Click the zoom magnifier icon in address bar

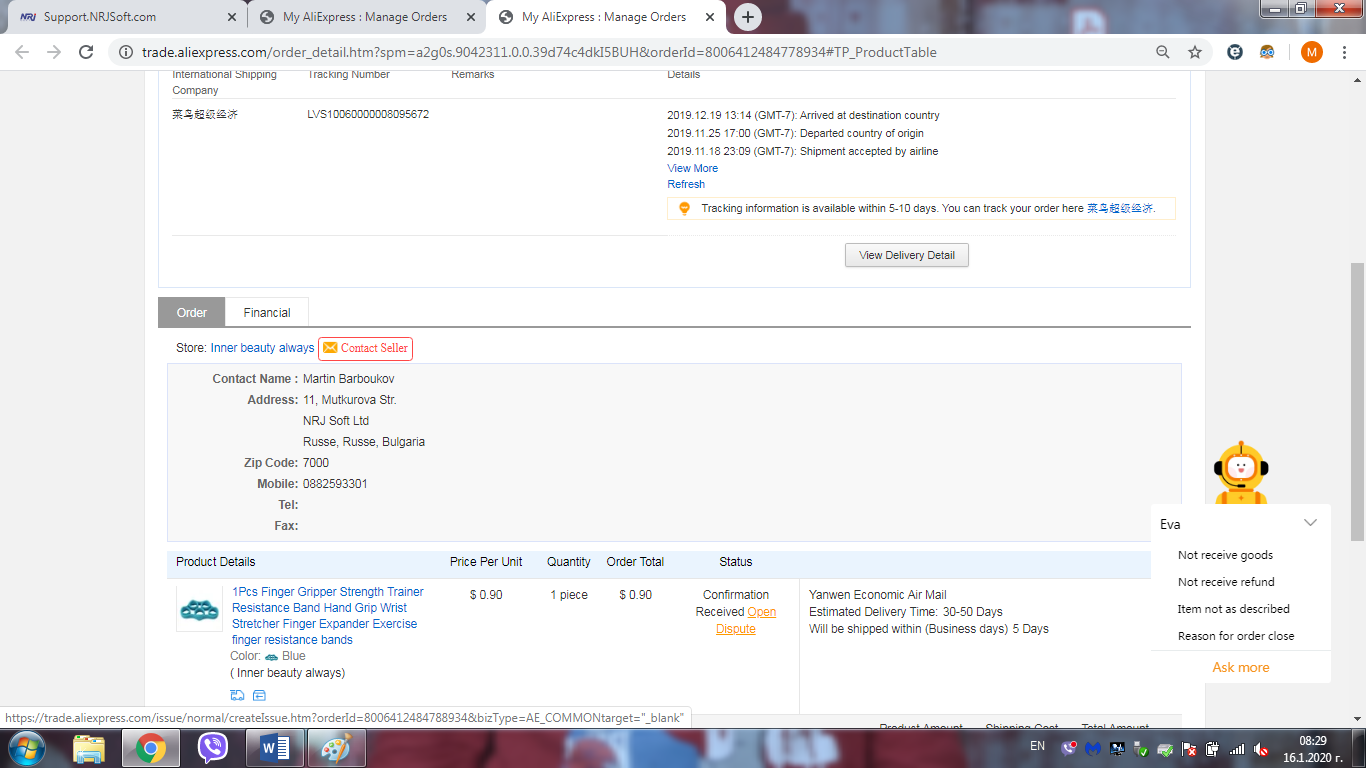[x=1162, y=52]
